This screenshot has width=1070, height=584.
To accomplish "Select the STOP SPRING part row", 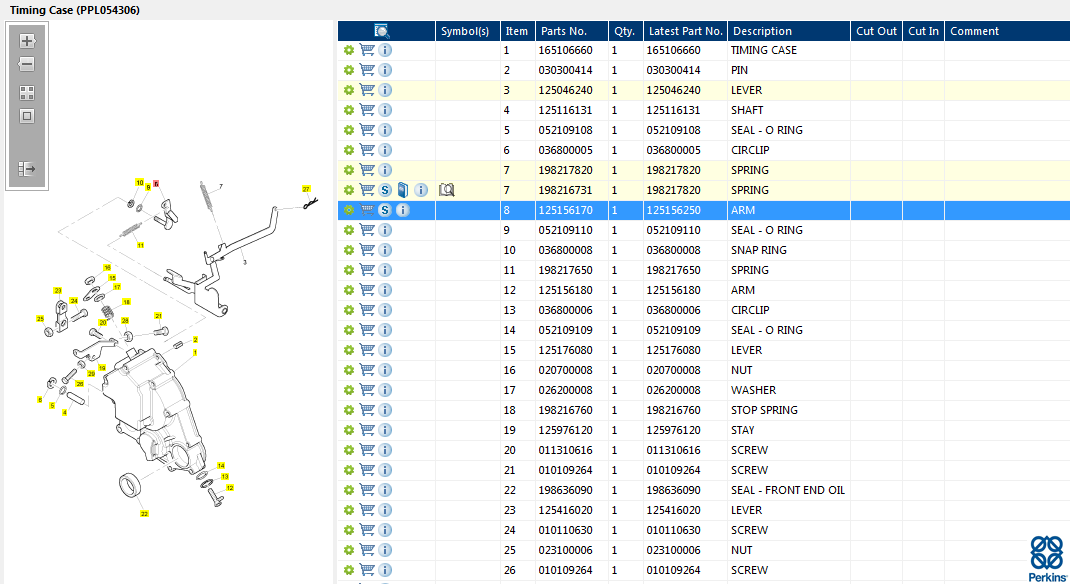I will 764,410.
